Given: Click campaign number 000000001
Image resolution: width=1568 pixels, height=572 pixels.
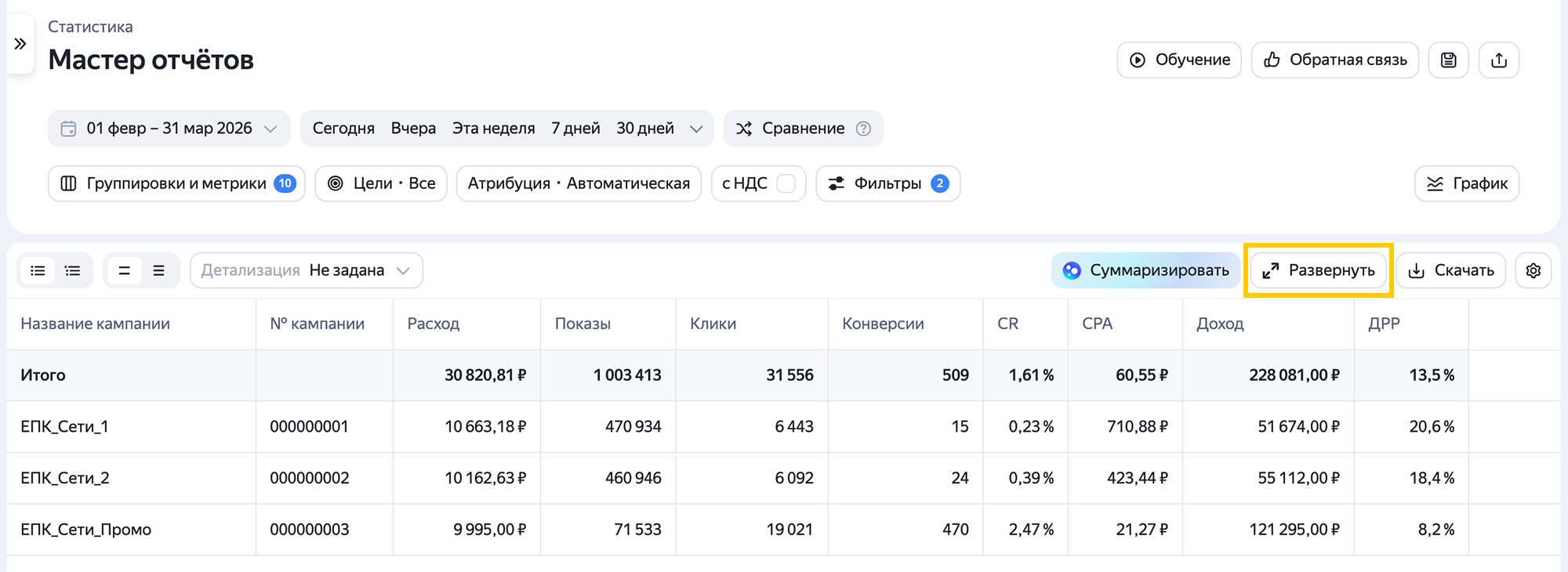Looking at the screenshot, I should (x=309, y=427).
